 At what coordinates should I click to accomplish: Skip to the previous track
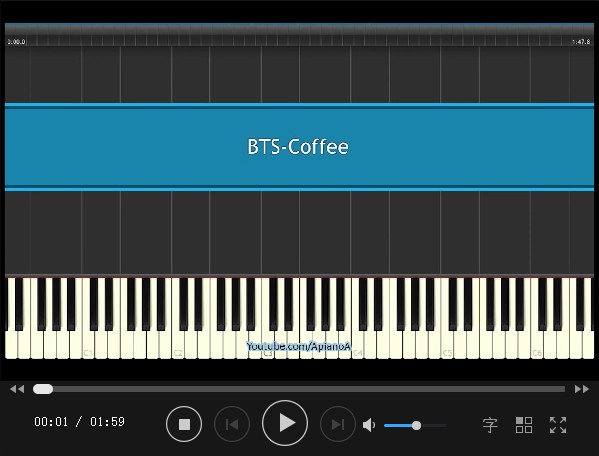tap(232, 424)
